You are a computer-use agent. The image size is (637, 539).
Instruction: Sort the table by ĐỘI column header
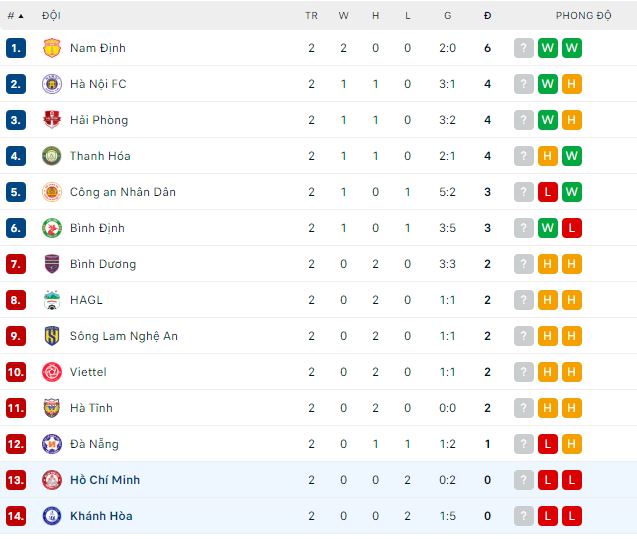pos(51,16)
